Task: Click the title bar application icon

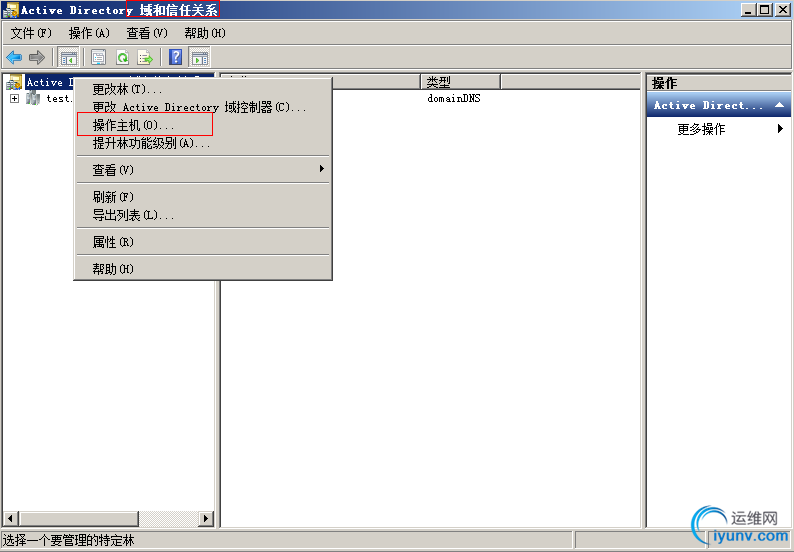Action: [10, 10]
